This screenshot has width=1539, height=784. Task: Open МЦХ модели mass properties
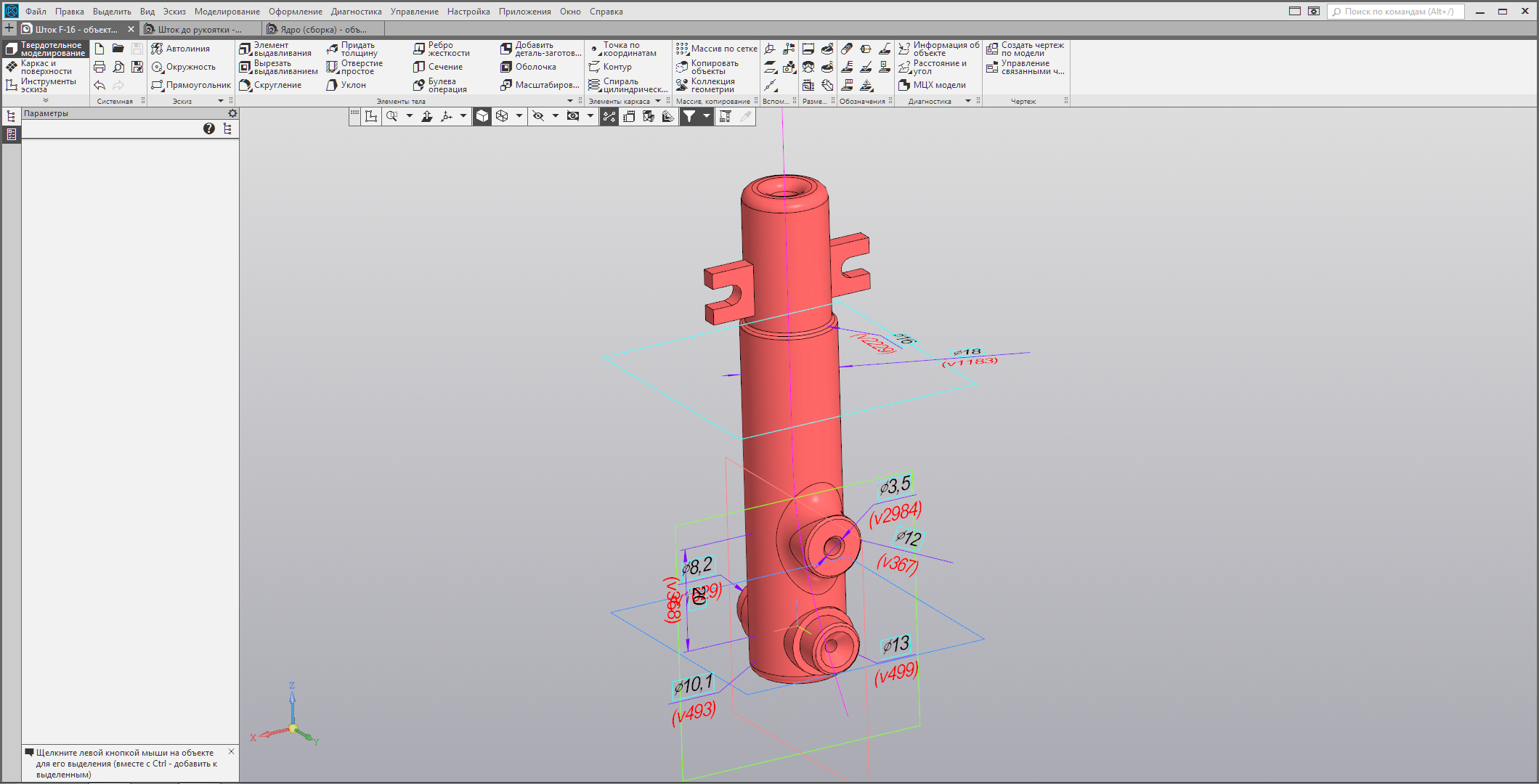[932, 85]
